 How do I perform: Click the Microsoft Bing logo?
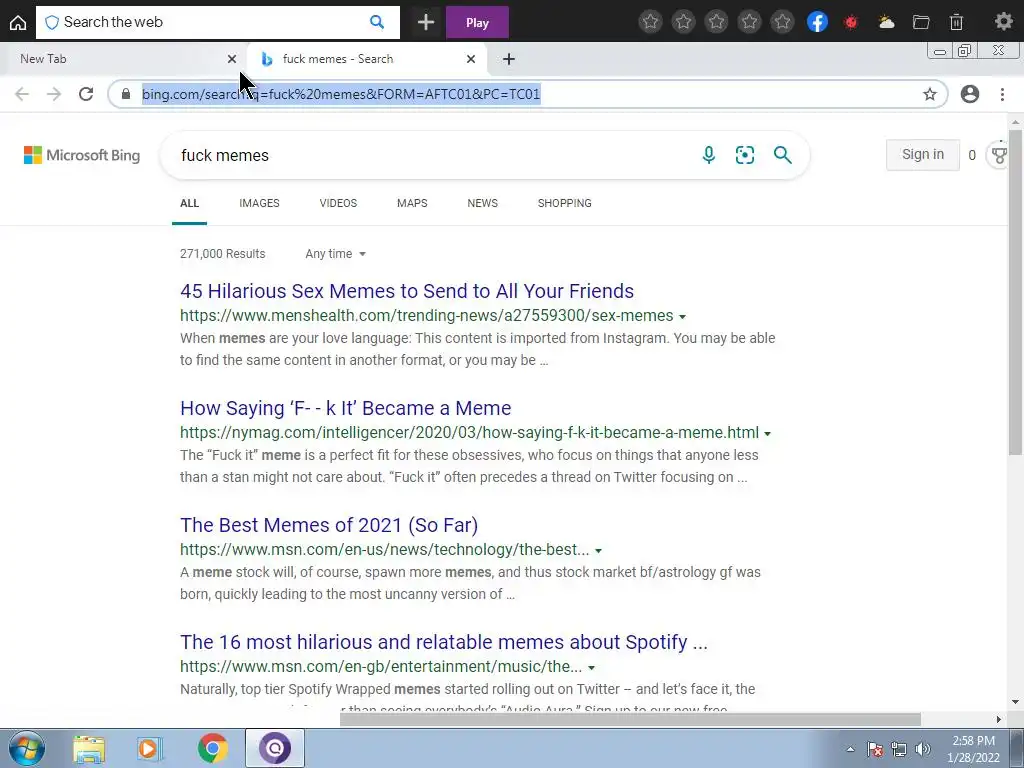82,155
